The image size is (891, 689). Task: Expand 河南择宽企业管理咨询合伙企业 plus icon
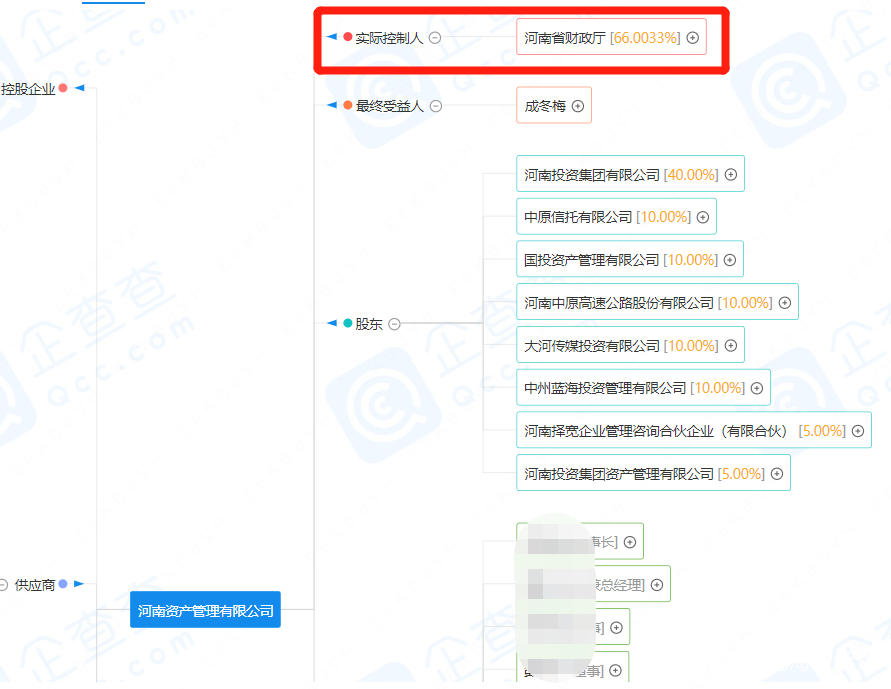(x=858, y=431)
